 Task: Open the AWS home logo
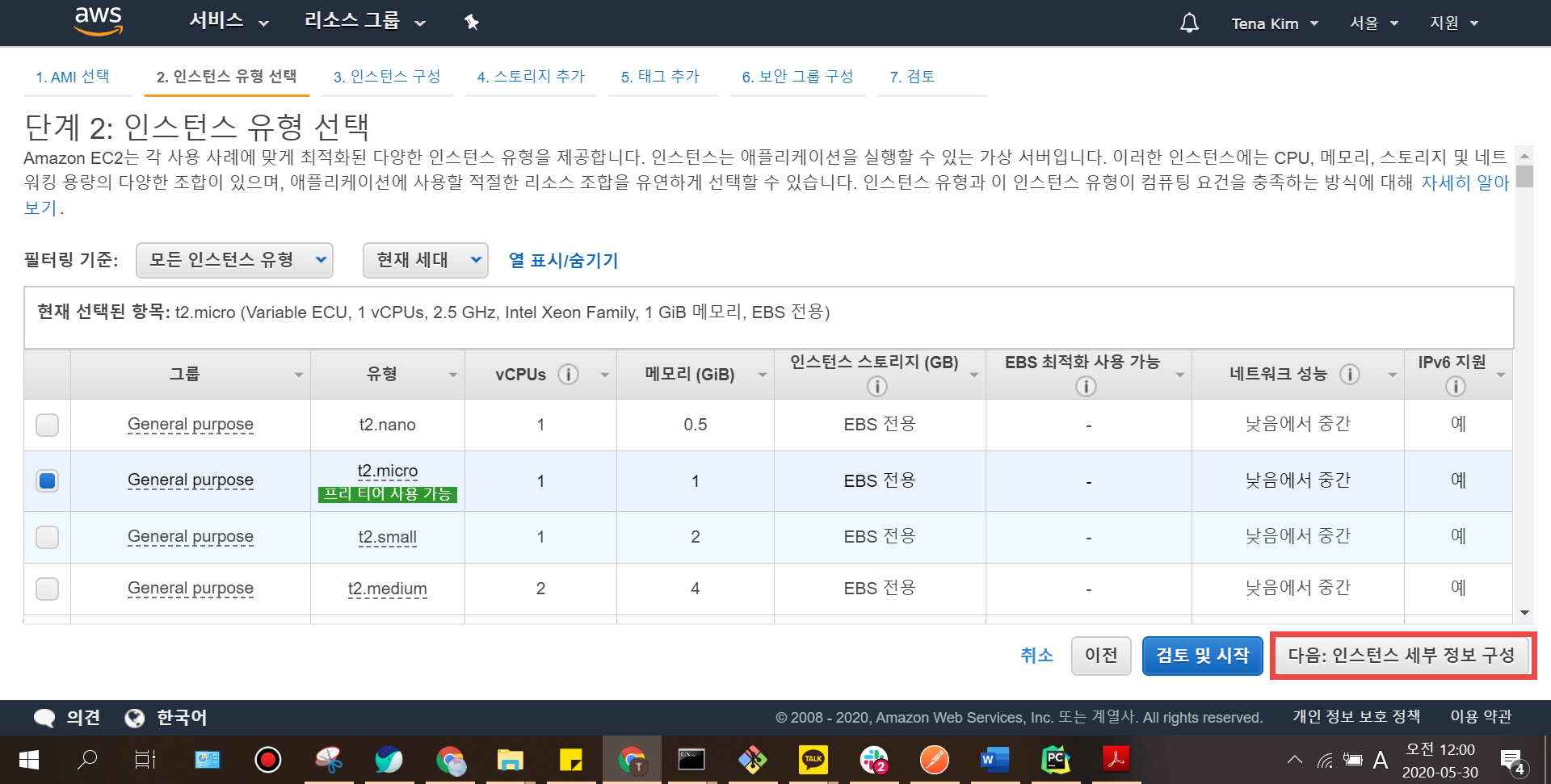[99, 22]
